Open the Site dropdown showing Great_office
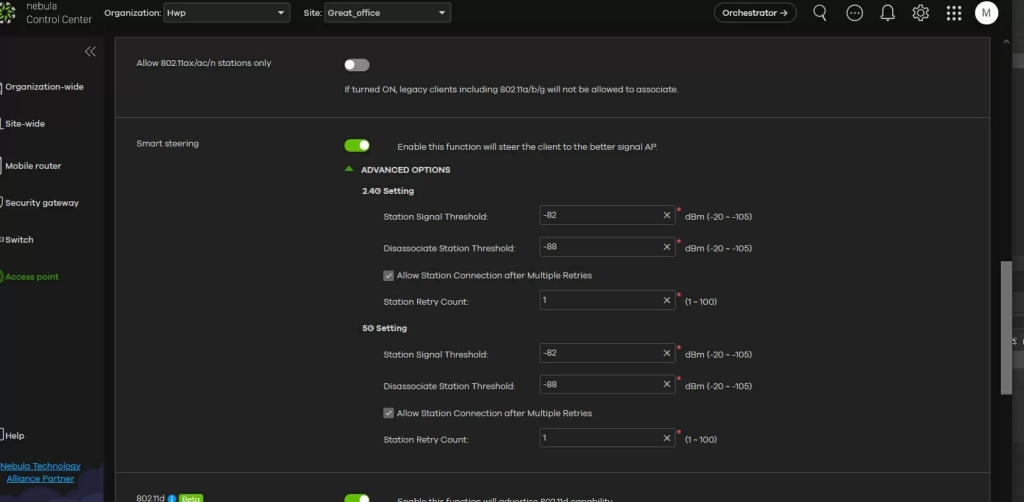The width and height of the screenshot is (1024, 502). tap(386, 13)
